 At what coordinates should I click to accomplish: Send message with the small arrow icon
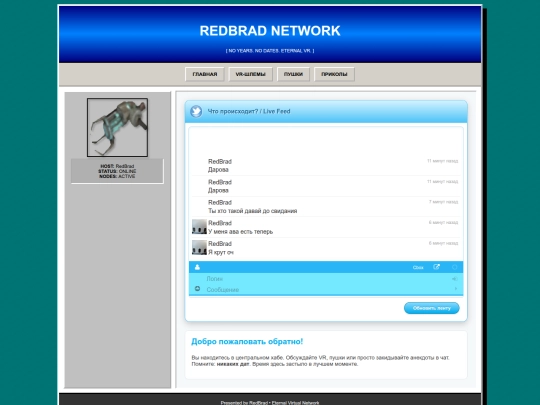click(456, 289)
